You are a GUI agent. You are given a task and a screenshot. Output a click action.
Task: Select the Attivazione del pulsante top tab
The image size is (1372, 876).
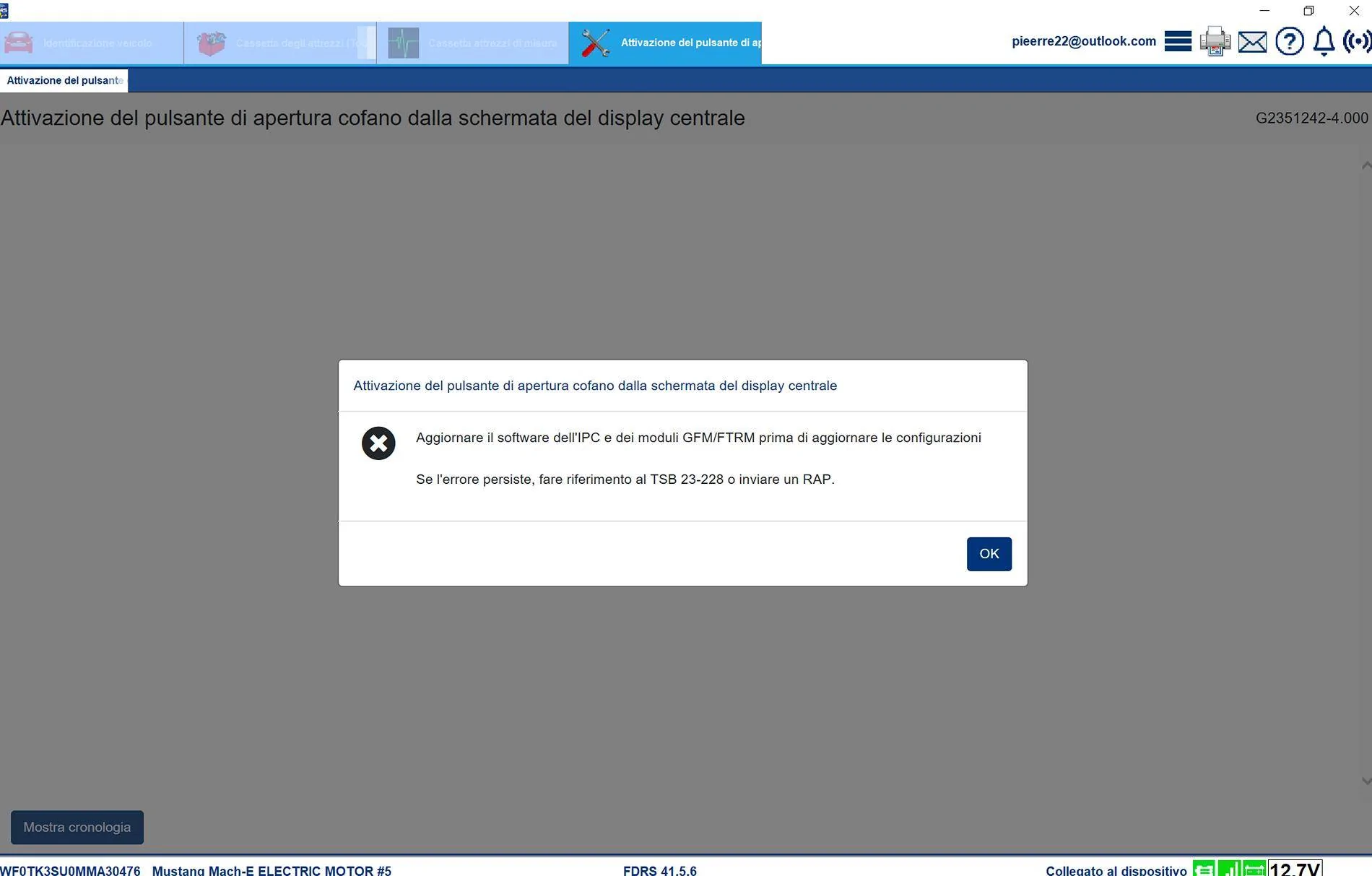(x=665, y=43)
